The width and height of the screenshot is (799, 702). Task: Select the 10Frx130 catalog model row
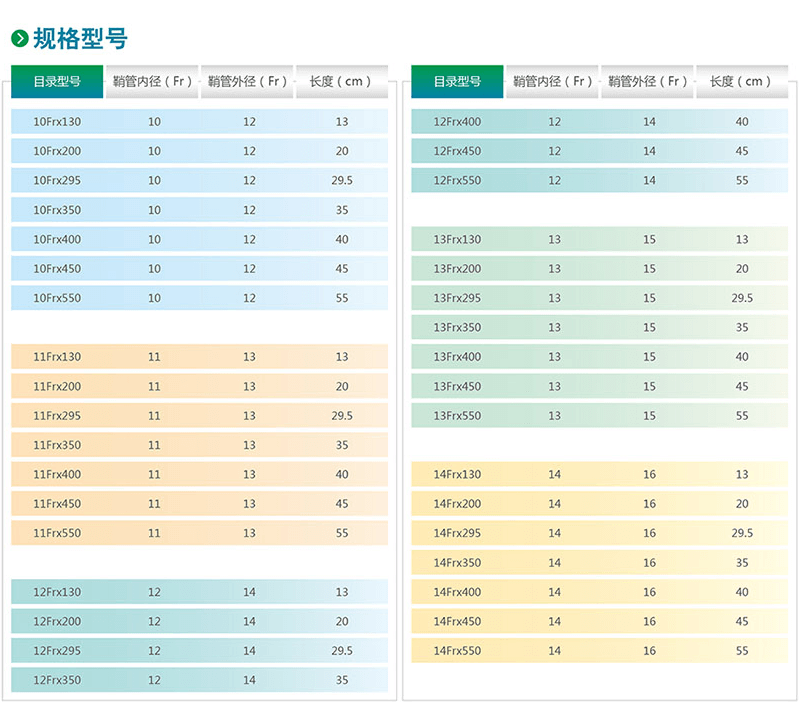coord(57,122)
